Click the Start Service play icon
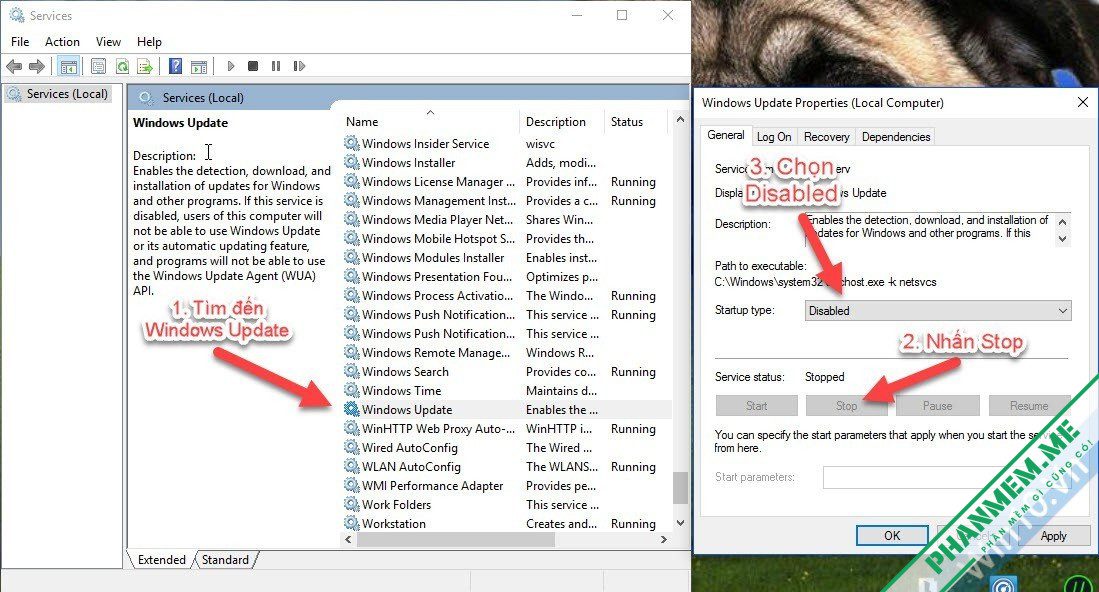This screenshot has width=1099, height=592. 231,66
